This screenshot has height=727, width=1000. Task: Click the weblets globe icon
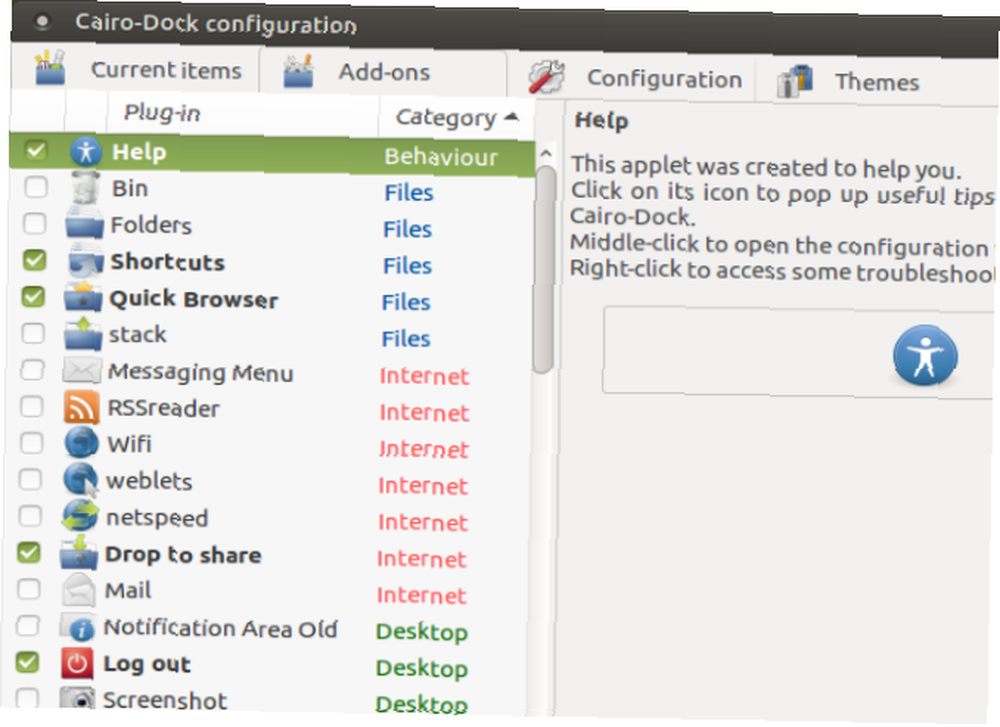pos(80,480)
